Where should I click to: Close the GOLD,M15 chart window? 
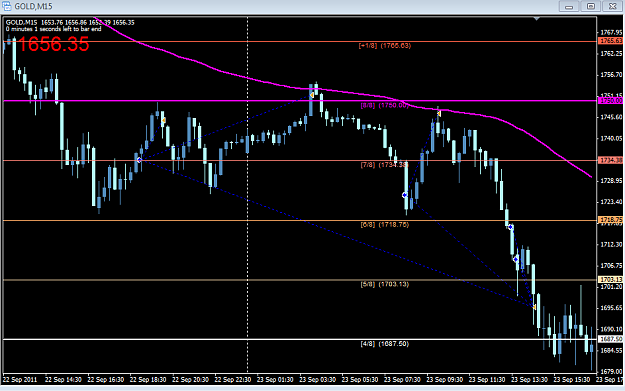[613, 6]
